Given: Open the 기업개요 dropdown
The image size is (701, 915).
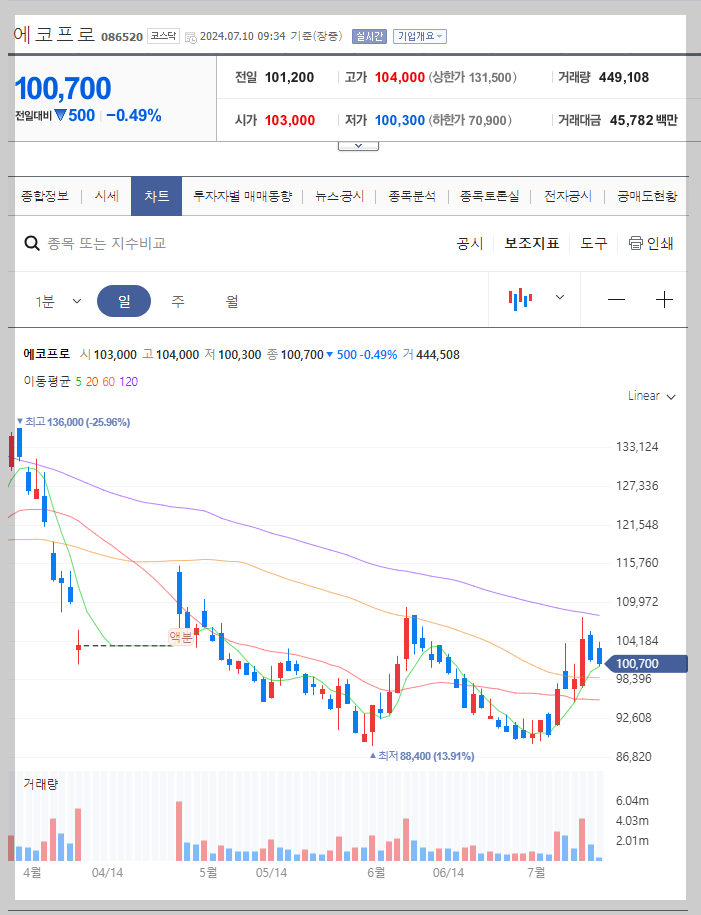Looking at the screenshot, I should (420, 36).
